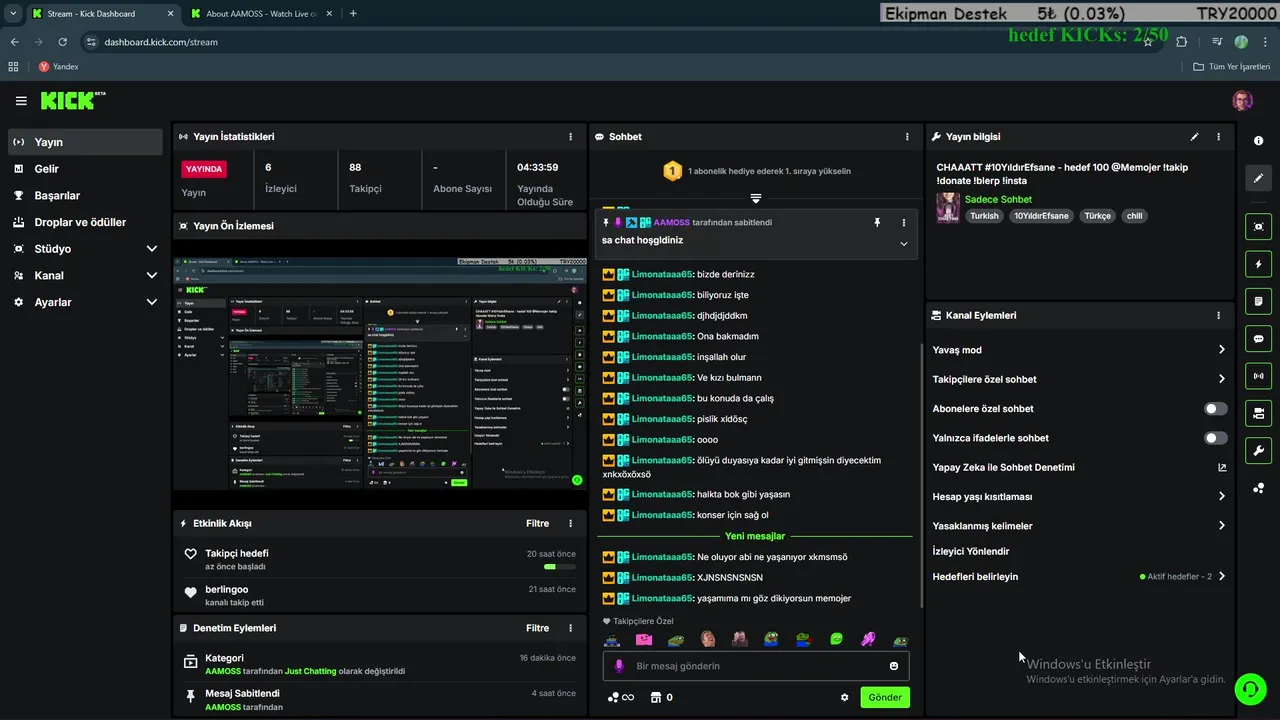The image size is (1280, 720).
Task: Edit stream info with pencil icon
Action: pos(1194,137)
